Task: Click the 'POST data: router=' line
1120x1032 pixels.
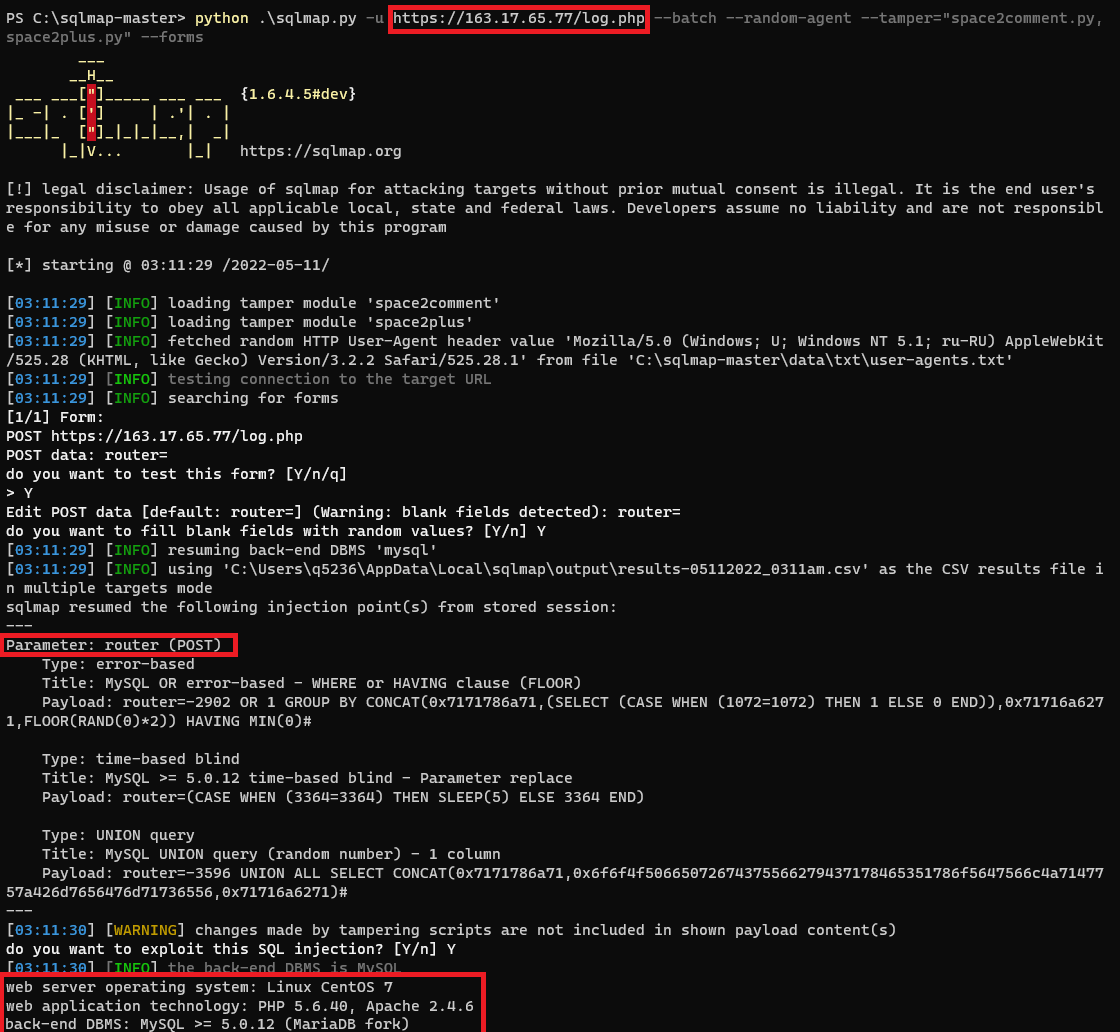Action: [x=87, y=455]
